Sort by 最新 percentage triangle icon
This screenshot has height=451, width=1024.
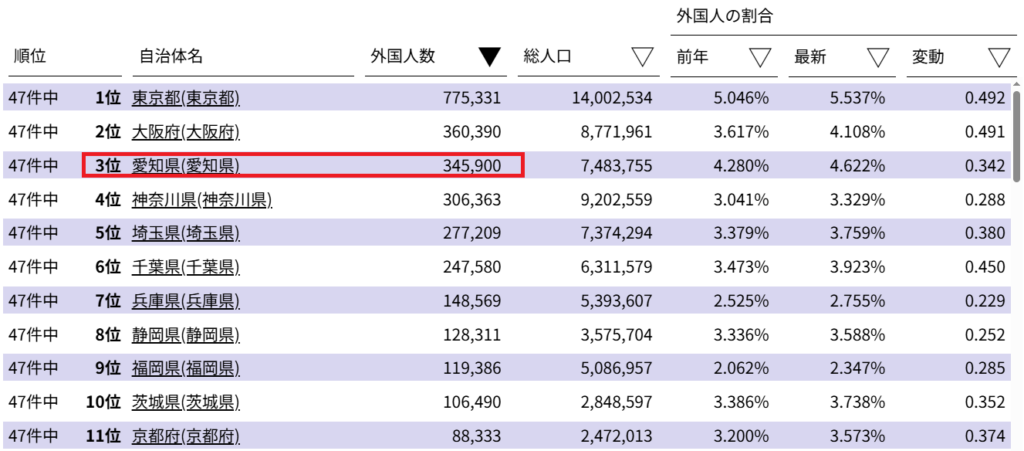[878, 58]
